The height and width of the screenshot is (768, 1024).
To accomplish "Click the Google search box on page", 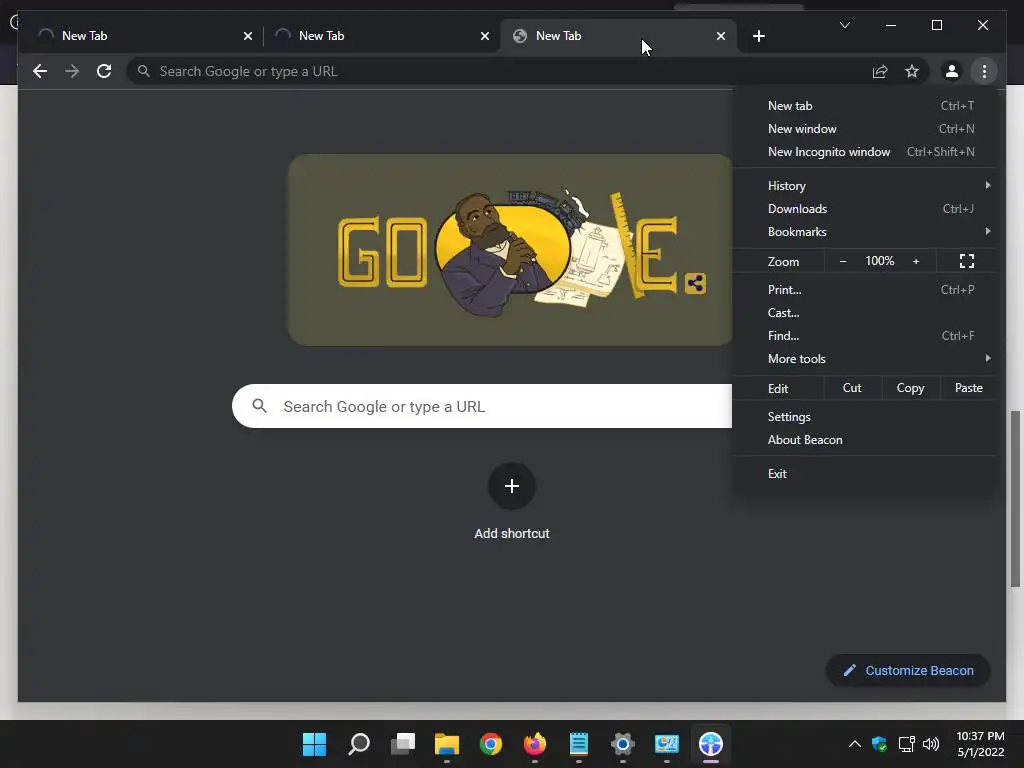I will pos(483,406).
